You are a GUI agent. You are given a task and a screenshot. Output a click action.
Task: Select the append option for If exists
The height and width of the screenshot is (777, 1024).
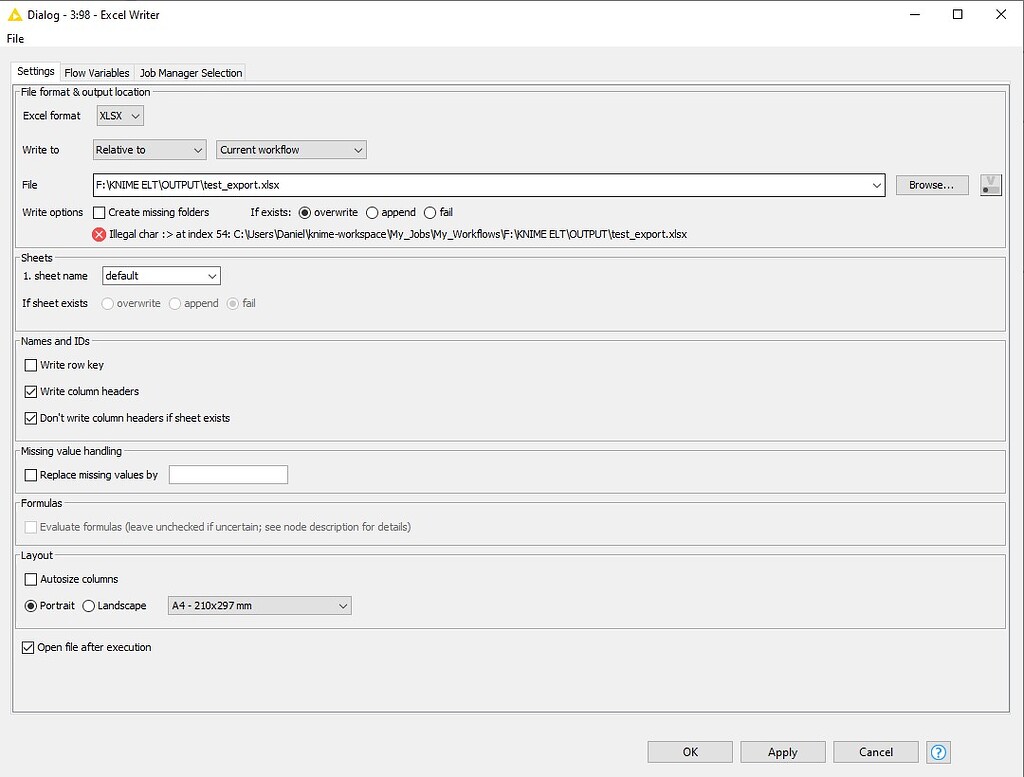pyautogui.click(x=372, y=212)
